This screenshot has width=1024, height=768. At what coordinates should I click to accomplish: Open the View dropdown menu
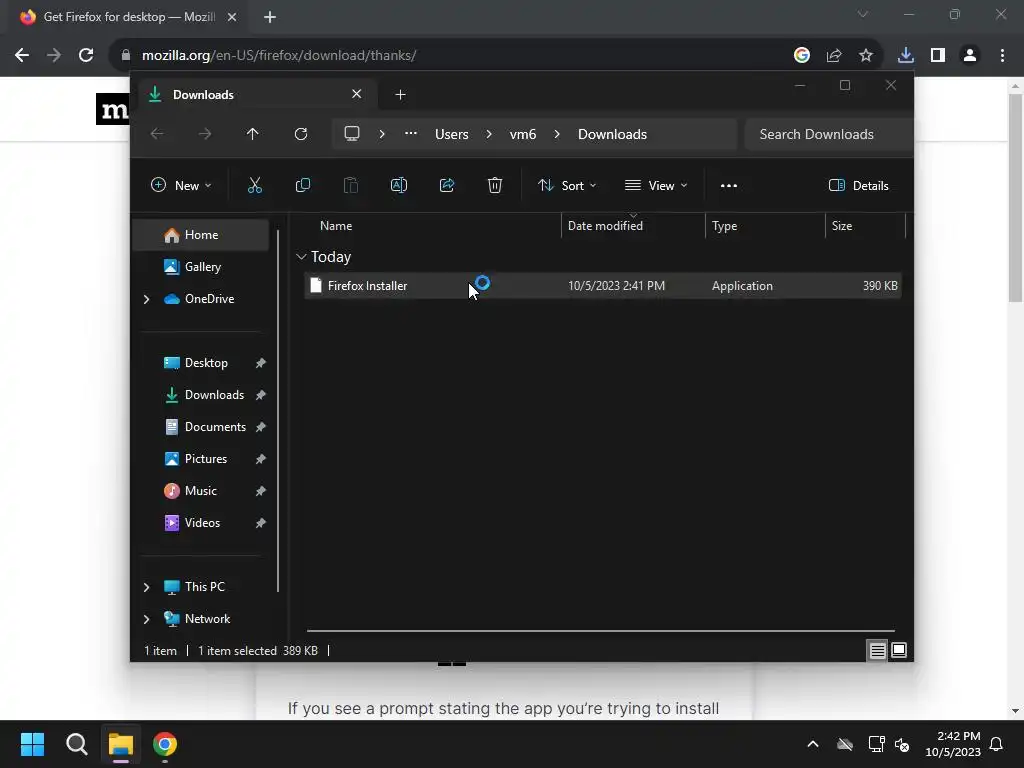pyautogui.click(x=656, y=185)
